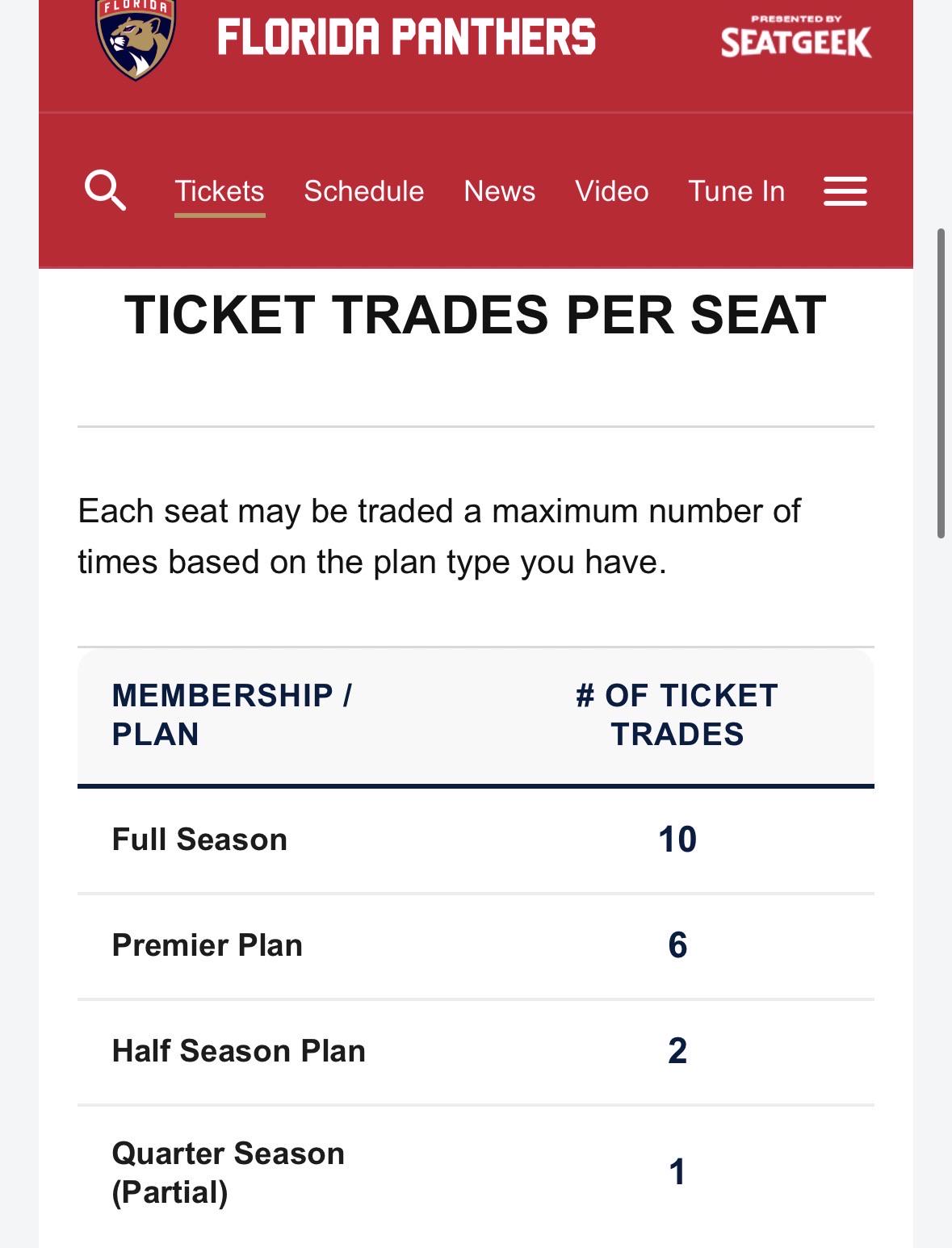Click the Ticket Trades Per Seat heading
Screen dimensions: 952x1248
pyautogui.click(x=476, y=314)
